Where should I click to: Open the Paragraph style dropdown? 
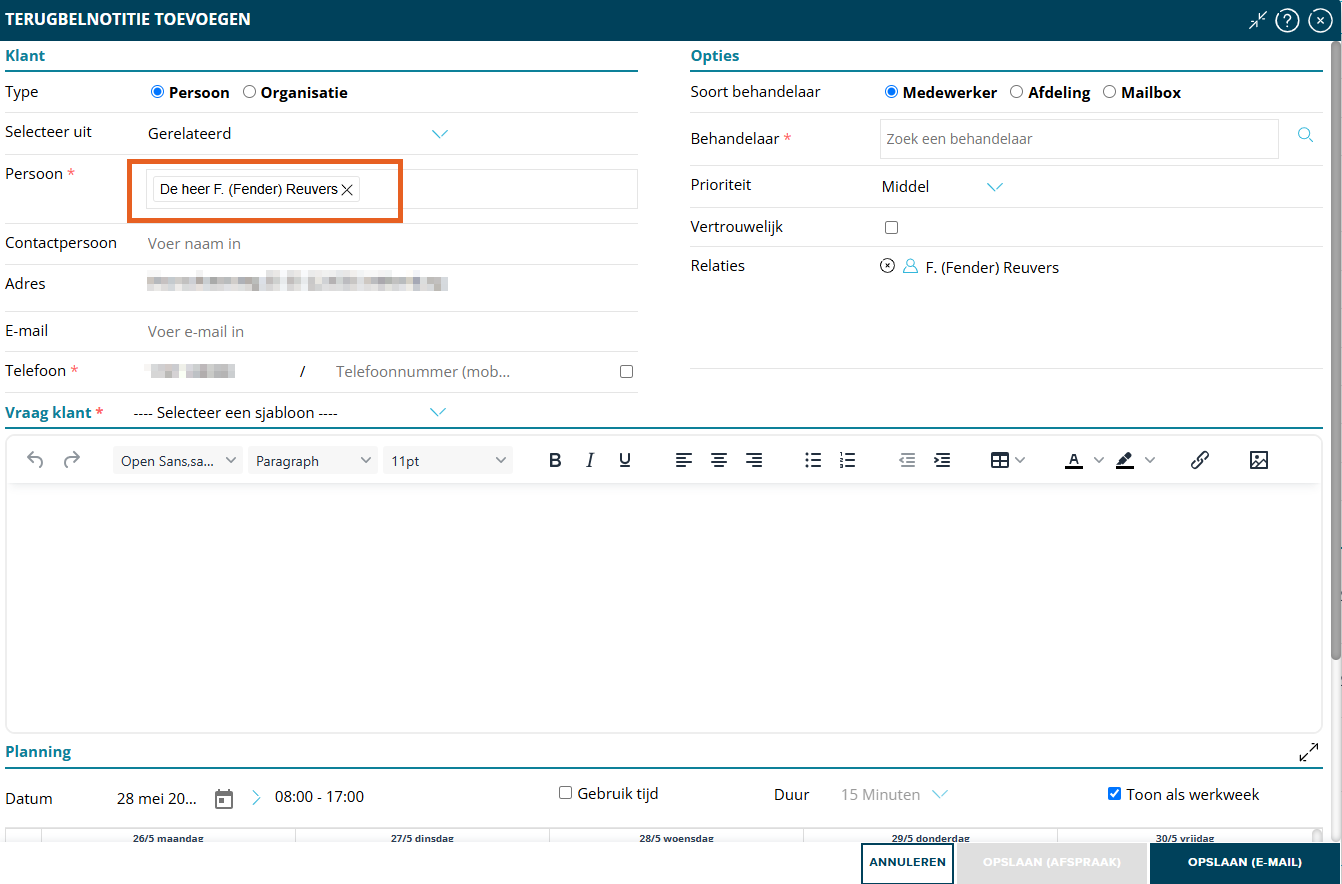313,461
